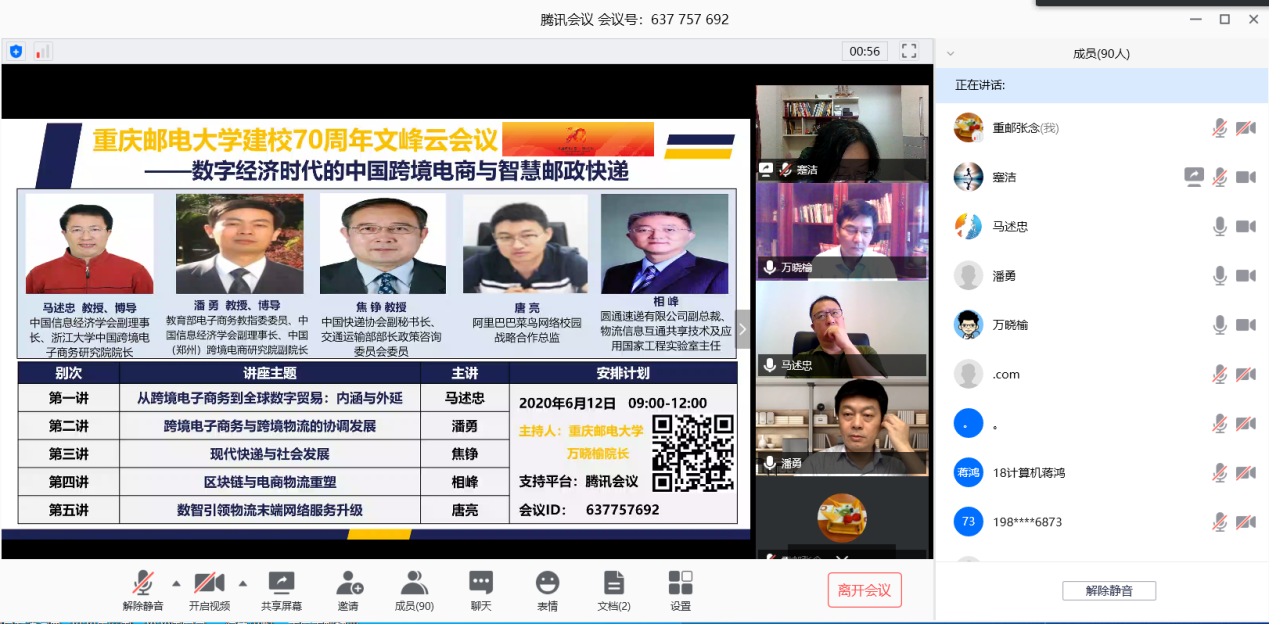Open 设置 settings
Image resolution: width=1269 pixels, height=624 pixels.
point(680,590)
